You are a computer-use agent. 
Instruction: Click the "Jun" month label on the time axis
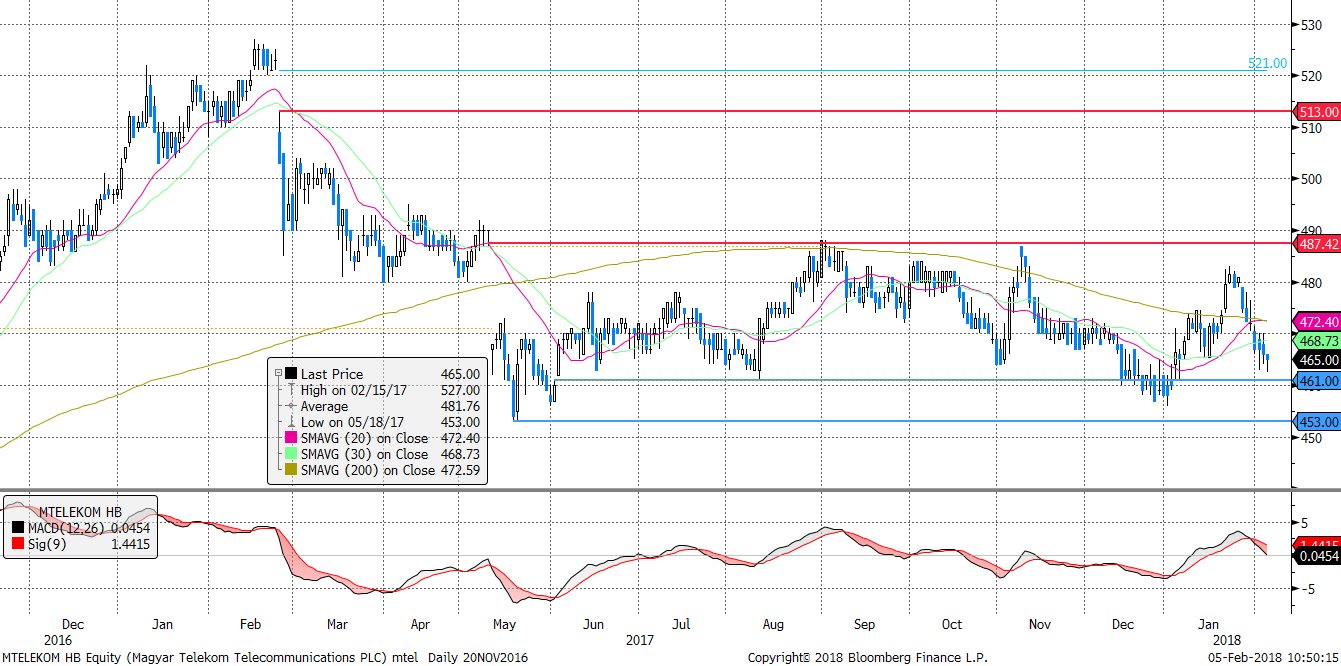593,624
